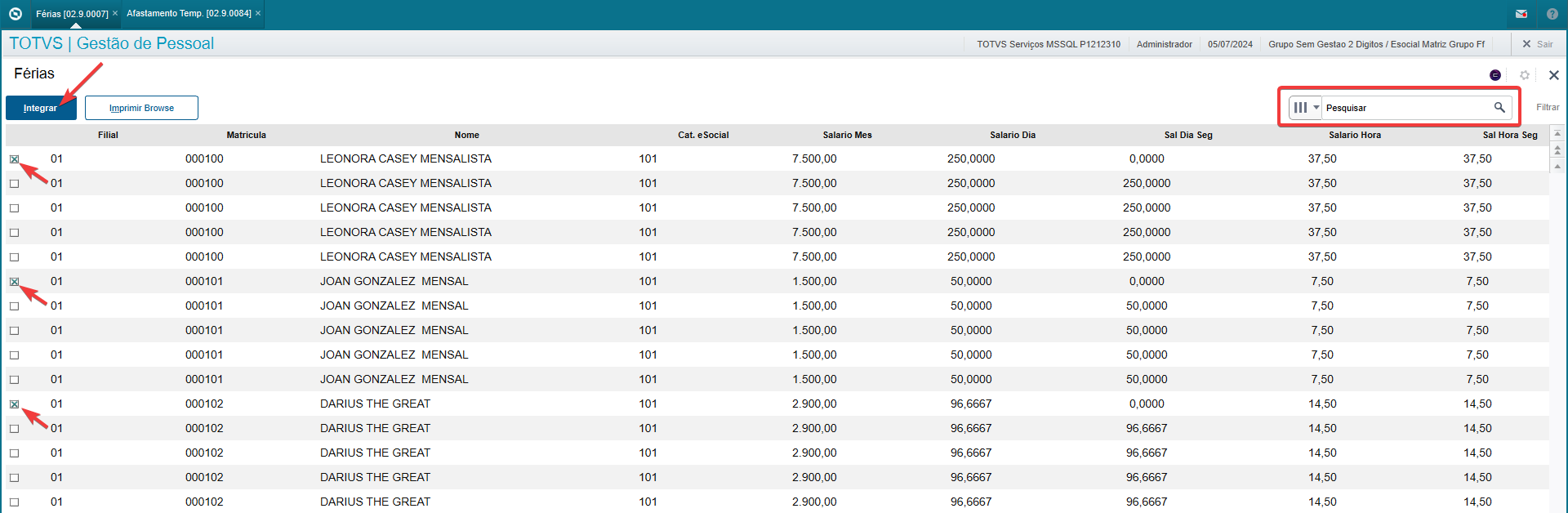Click the Salario Hora column header
This screenshot has width=1568, height=513.
click(1355, 135)
